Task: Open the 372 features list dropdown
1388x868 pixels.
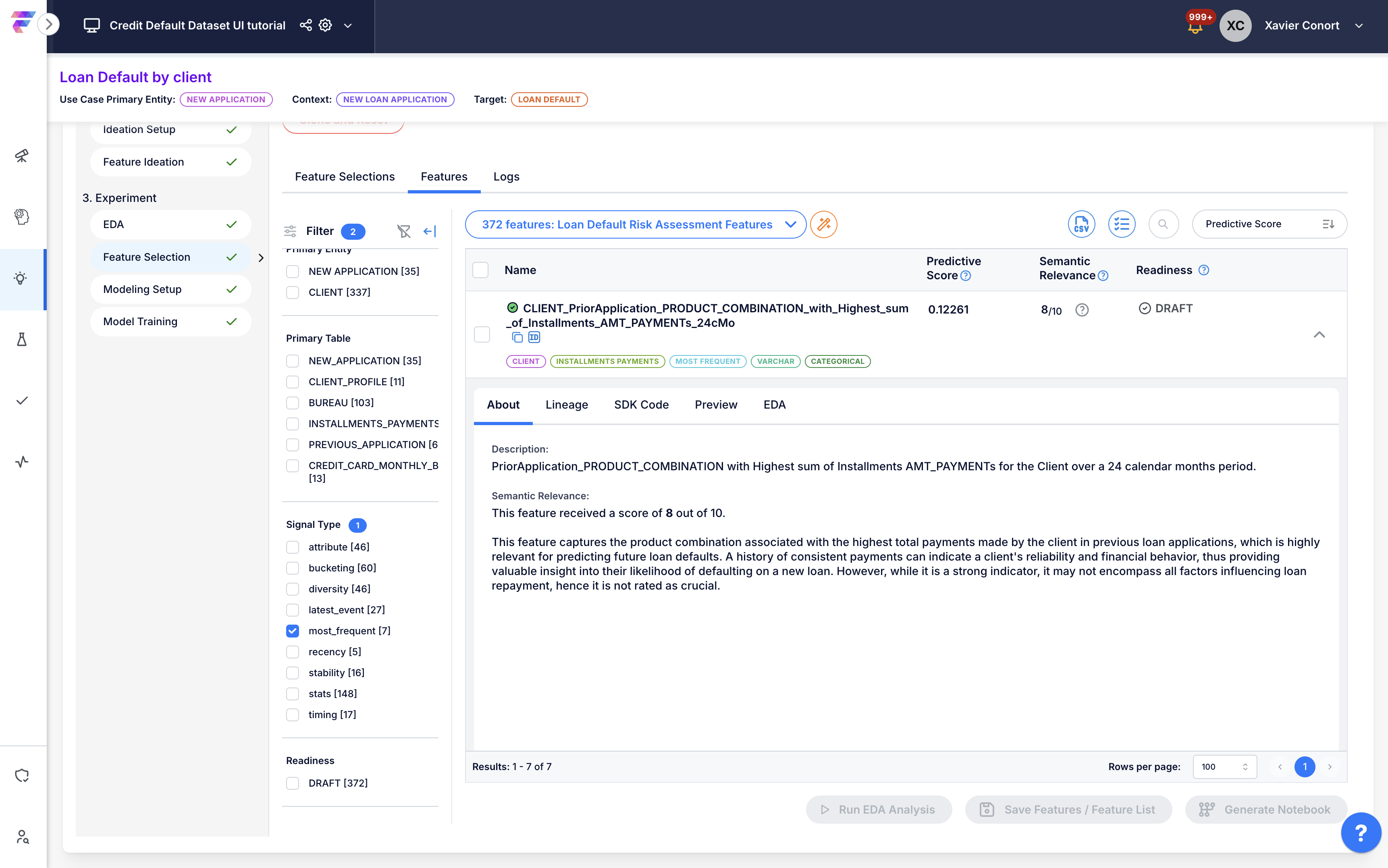Action: point(636,224)
